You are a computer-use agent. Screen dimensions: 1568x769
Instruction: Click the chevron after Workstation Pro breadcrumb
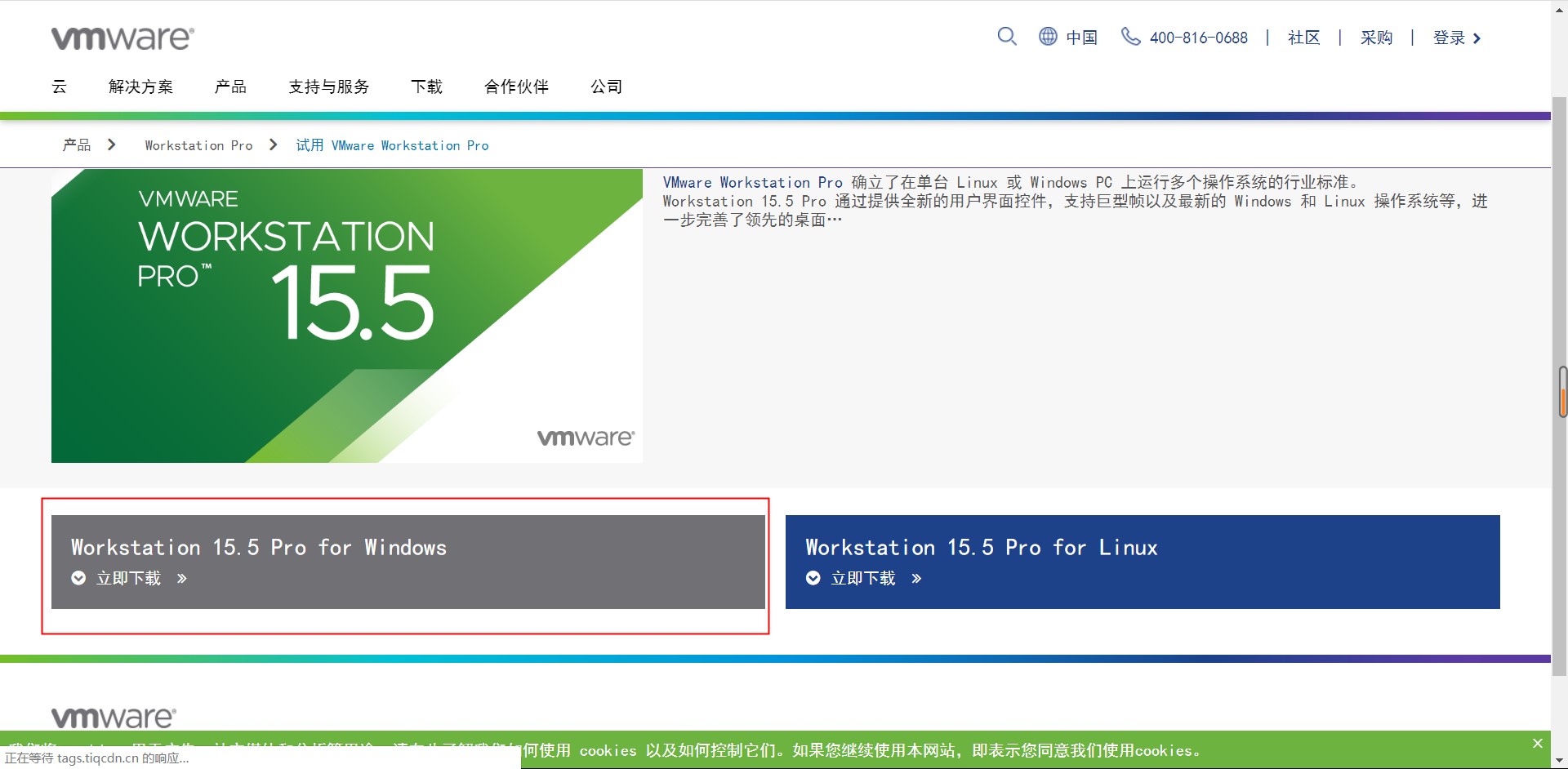[274, 144]
